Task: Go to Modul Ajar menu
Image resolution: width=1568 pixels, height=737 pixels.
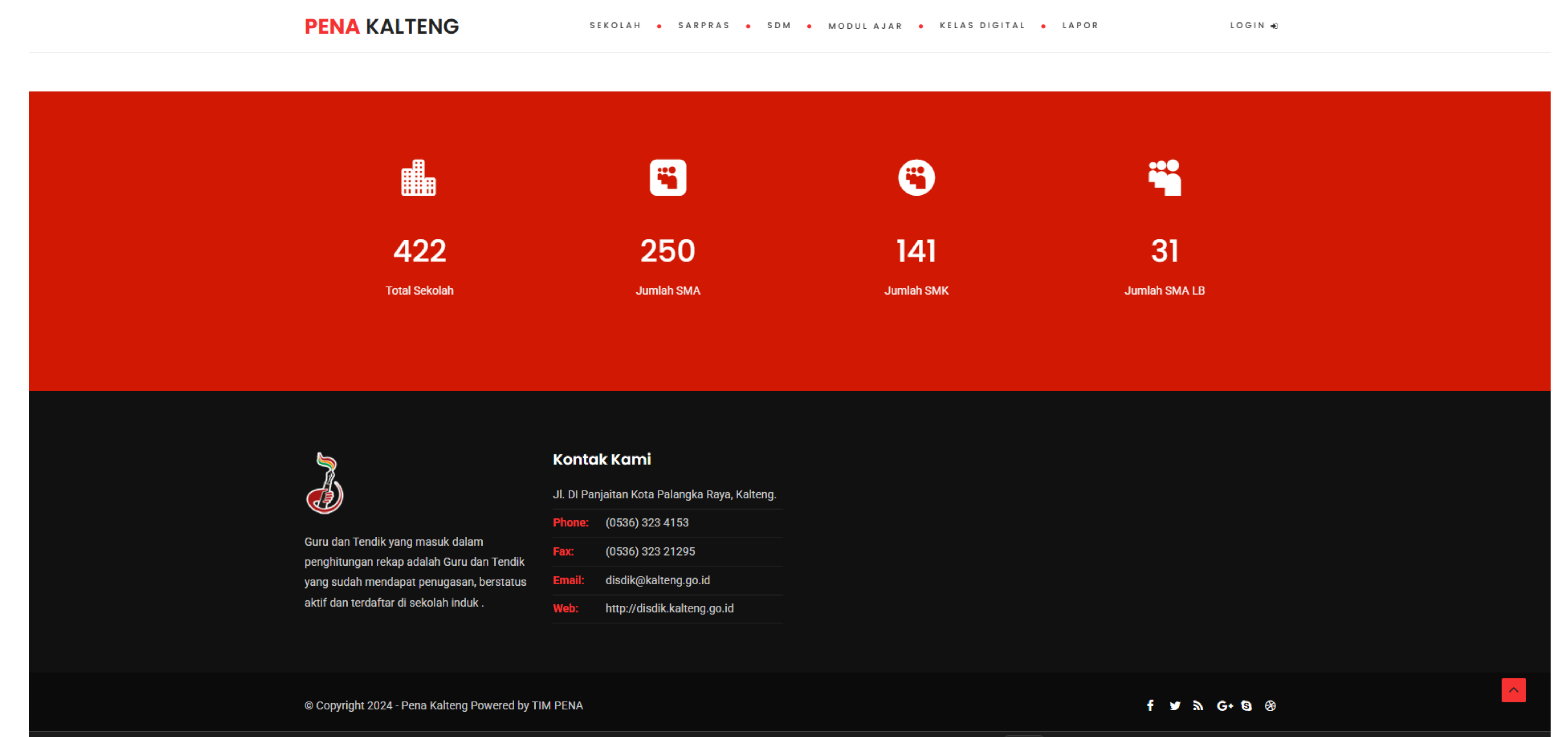Action: [x=865, y=26]
